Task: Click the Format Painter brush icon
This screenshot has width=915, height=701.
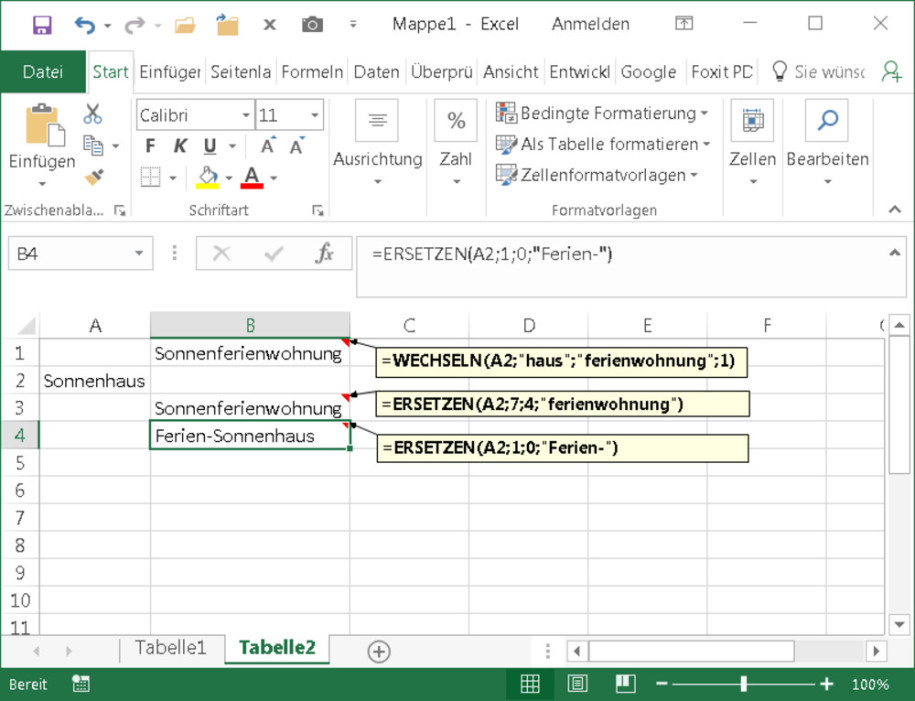Action: pos(94,176)
